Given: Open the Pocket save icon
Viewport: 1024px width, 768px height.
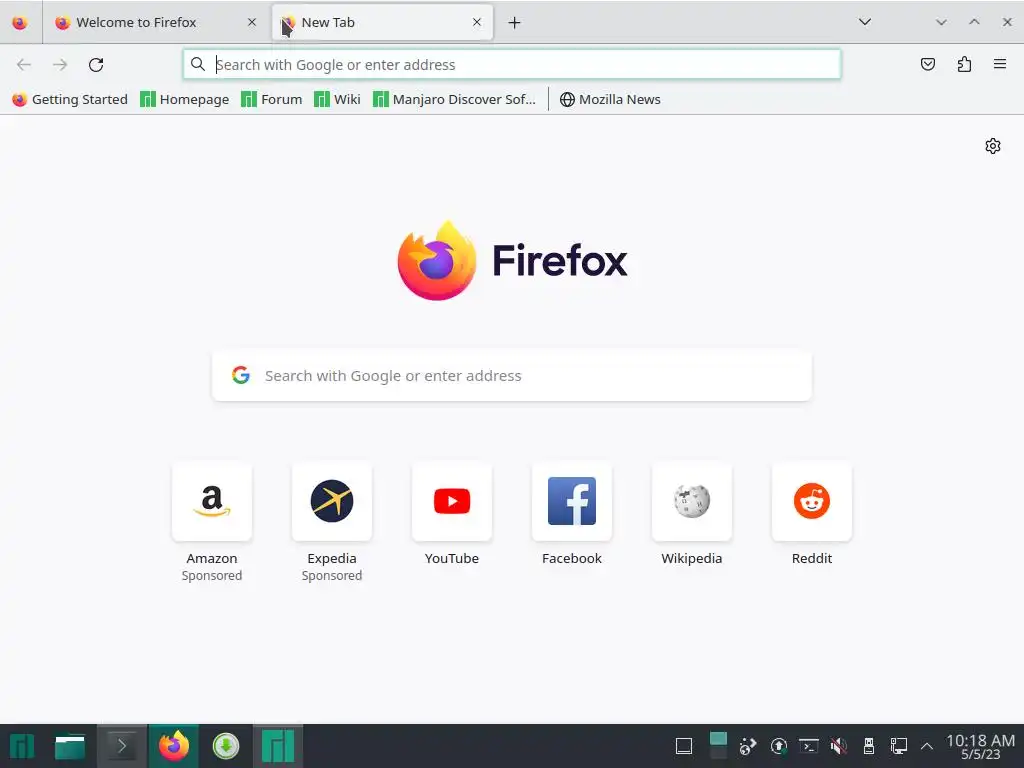Looking at the screenshot, I should (927, 64).
